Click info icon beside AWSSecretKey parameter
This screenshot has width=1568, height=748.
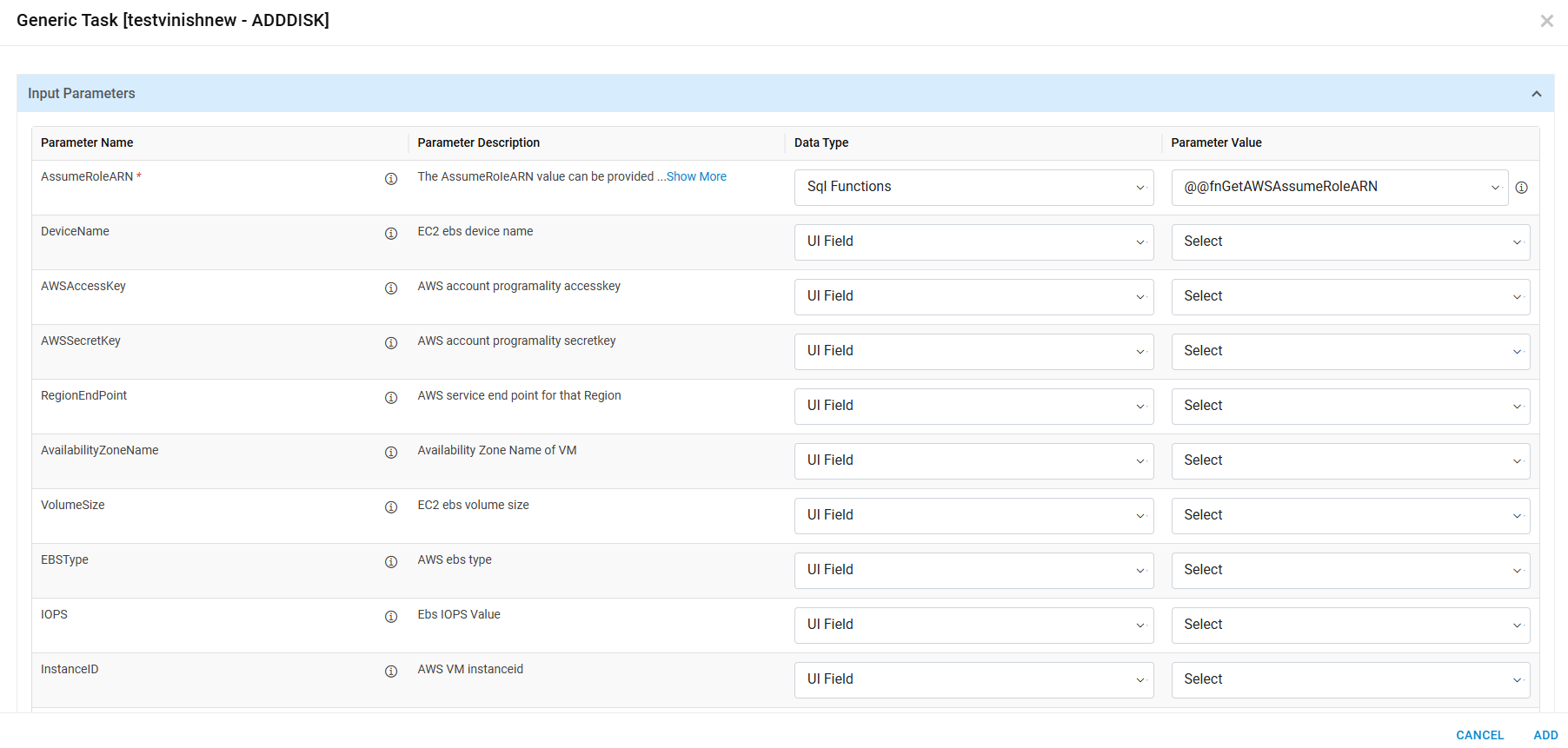(391, 343)
